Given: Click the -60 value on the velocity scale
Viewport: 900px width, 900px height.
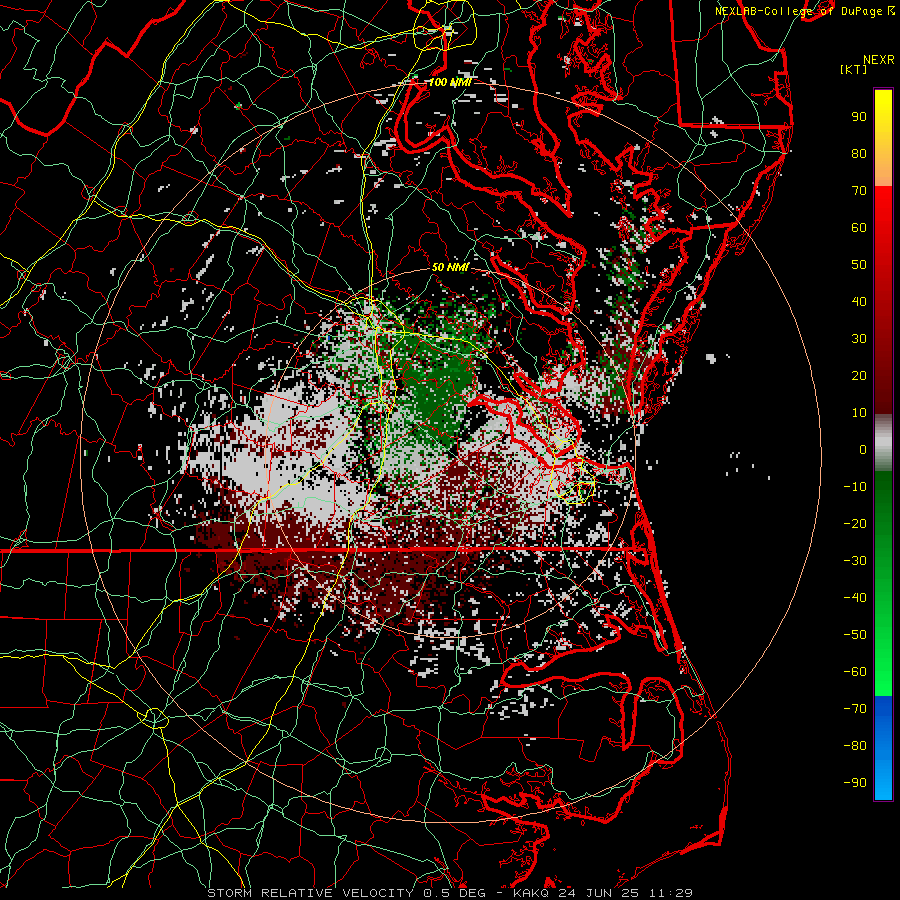Looking at the screenshot, I should (x=855, y=672).
